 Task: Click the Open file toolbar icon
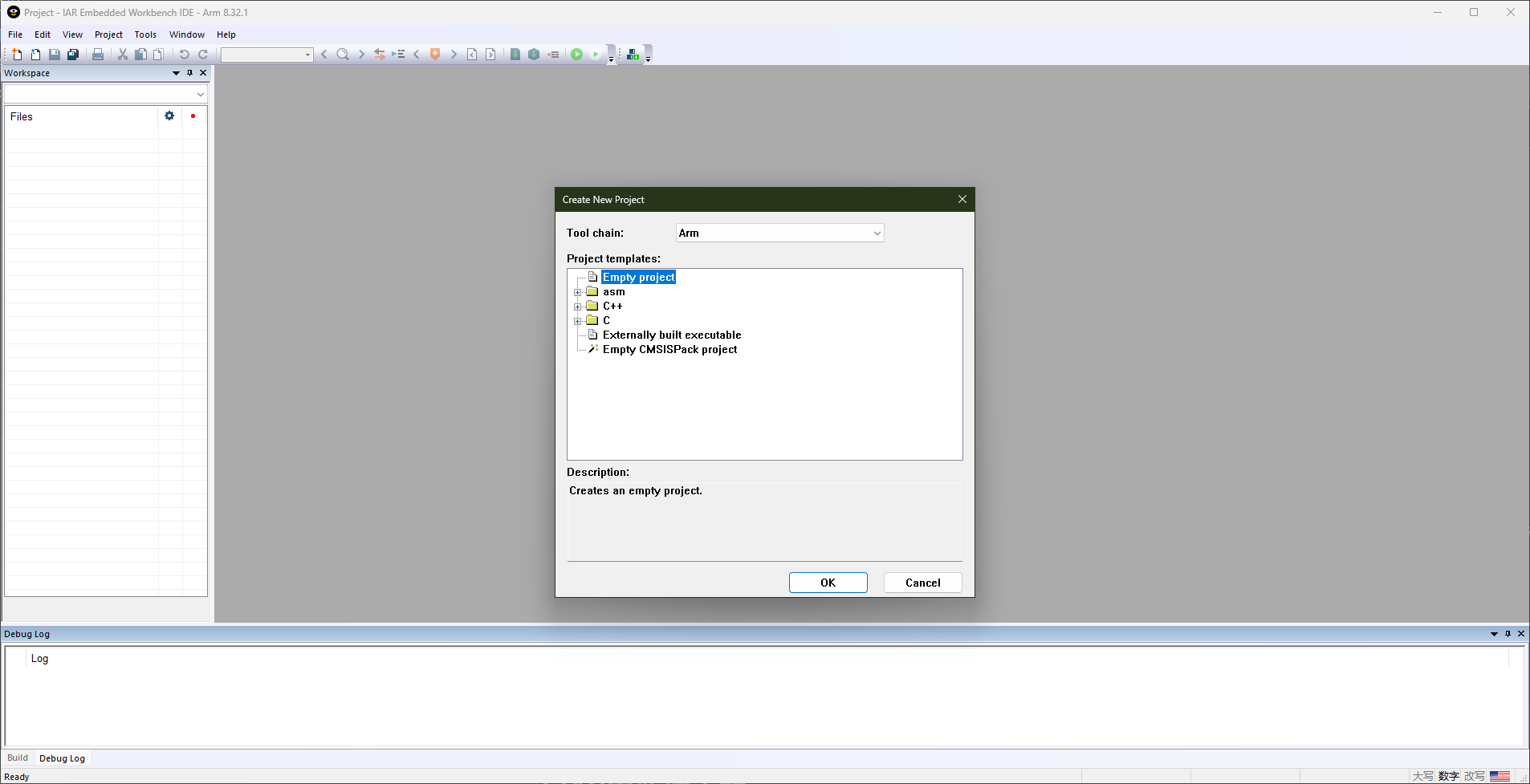(35, 55)
